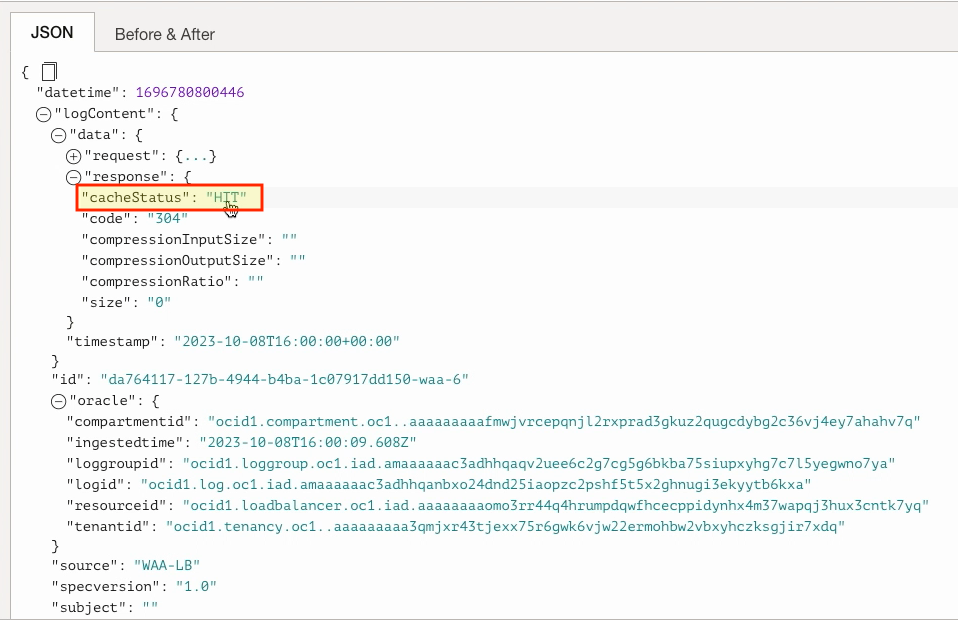The width and height of the screenshot is (958, 620).
Task: Switch to the JSON tab
Action: coord(52,32)
